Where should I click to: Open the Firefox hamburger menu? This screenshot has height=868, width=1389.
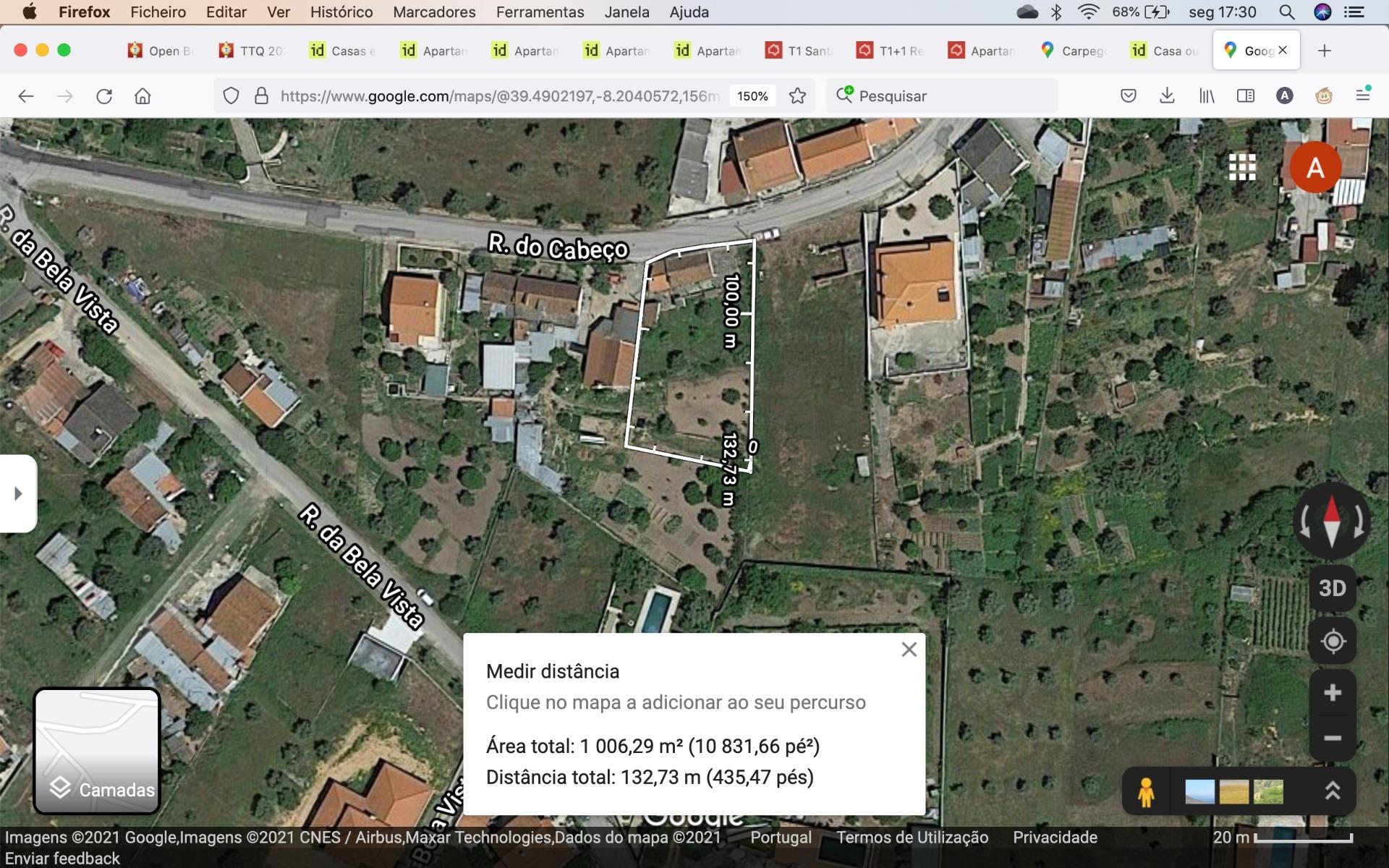pyautogui.click(x=1363, y=95)
